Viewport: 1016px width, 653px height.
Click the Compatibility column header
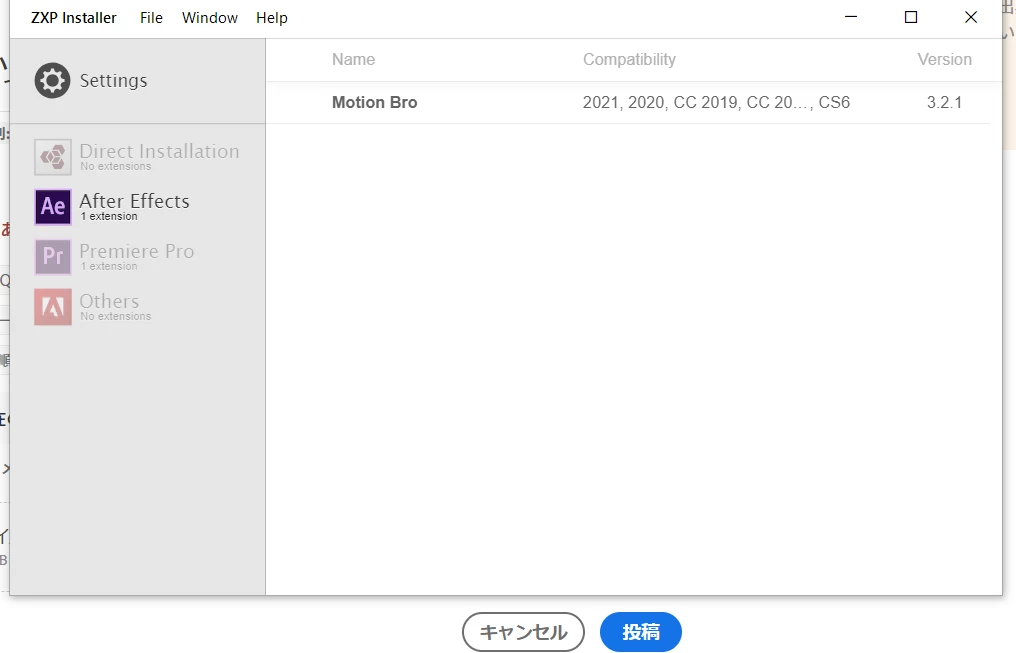coord(629,60)
